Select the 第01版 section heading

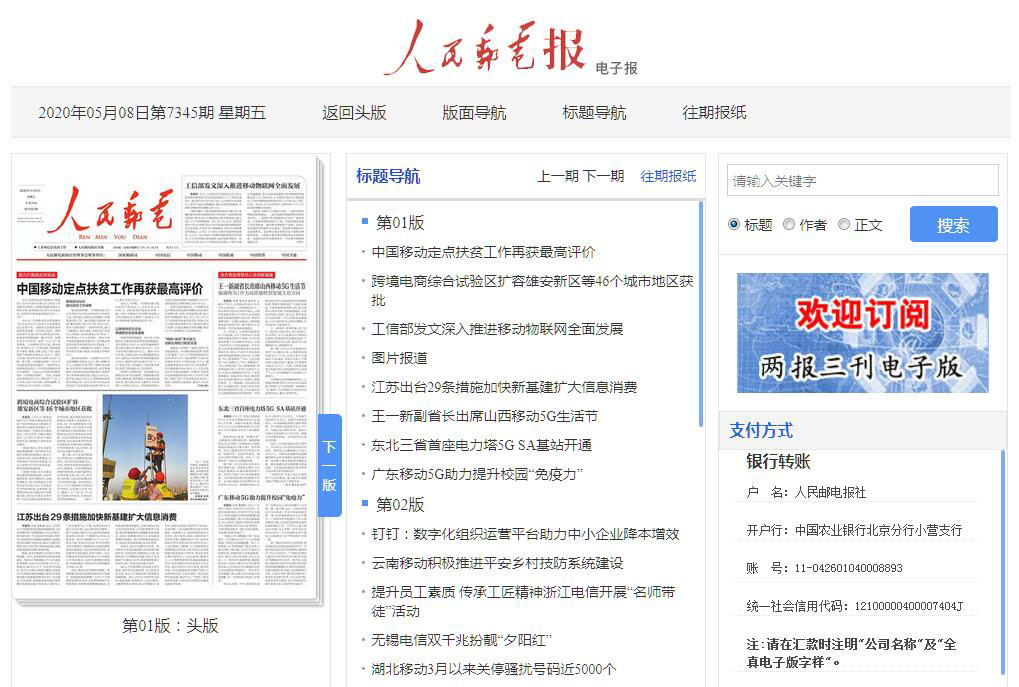point(400,222)
